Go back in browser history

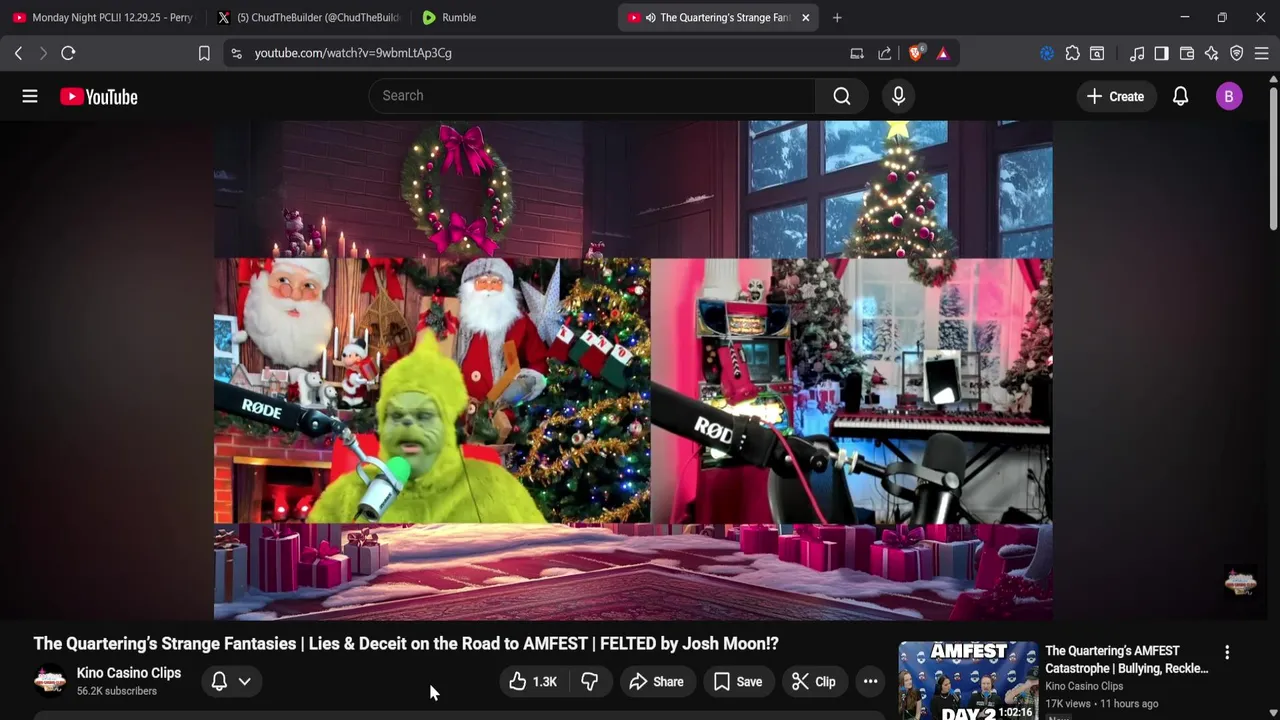18,53
